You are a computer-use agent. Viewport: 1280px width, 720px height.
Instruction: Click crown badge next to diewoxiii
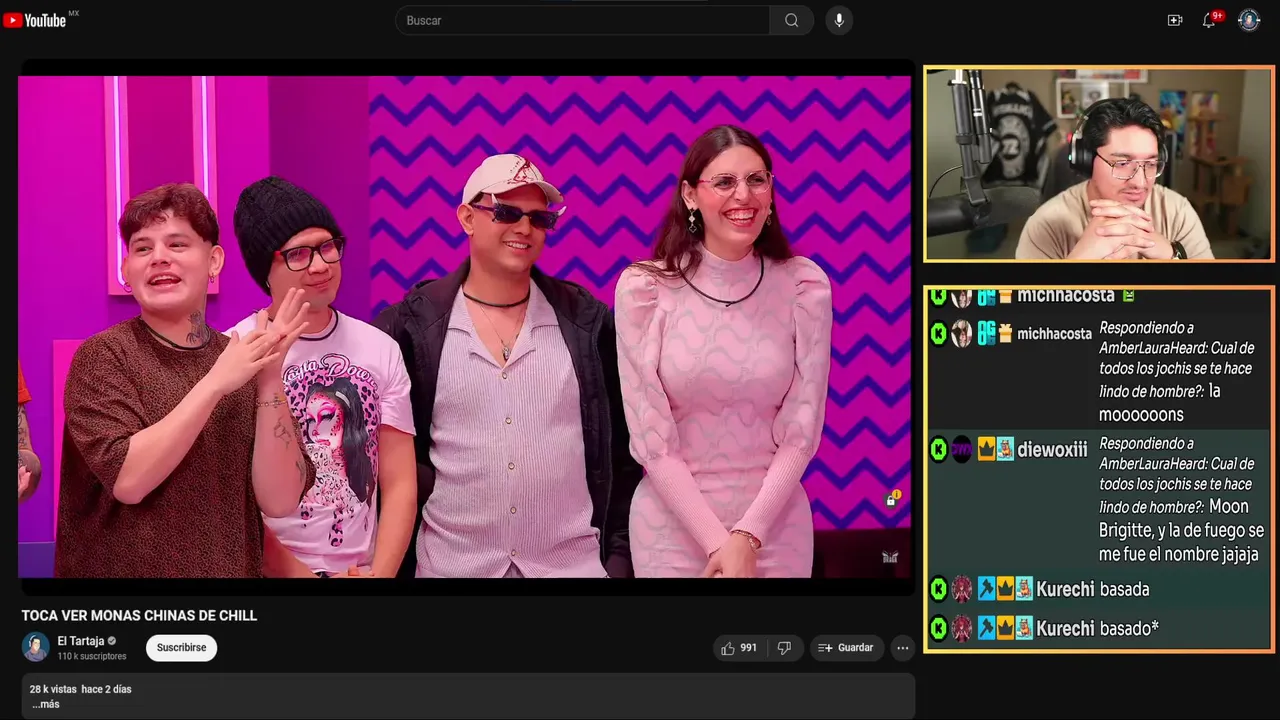pos(985,450)
